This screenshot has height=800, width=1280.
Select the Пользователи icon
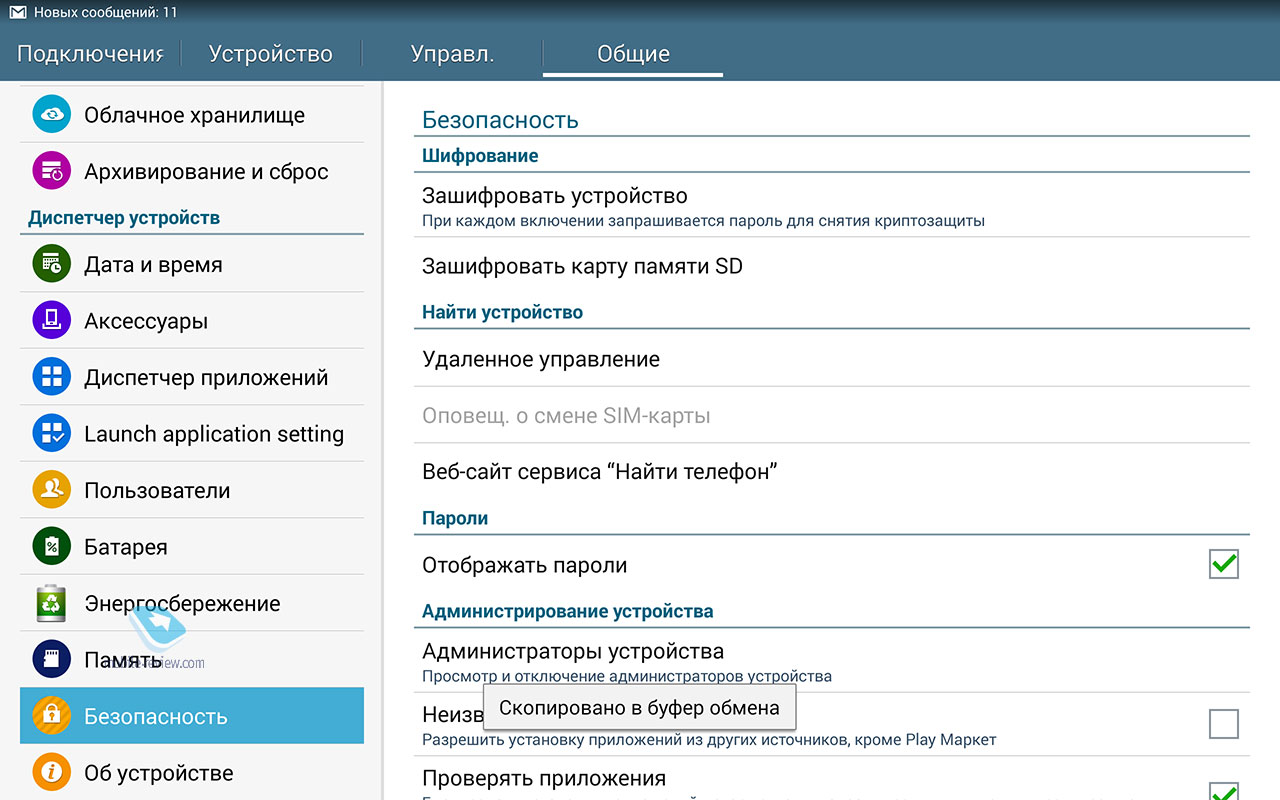pos(51,490)
